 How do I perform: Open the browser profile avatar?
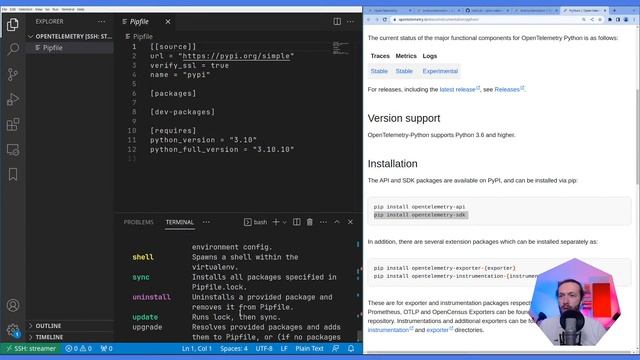tap(626, 20)
